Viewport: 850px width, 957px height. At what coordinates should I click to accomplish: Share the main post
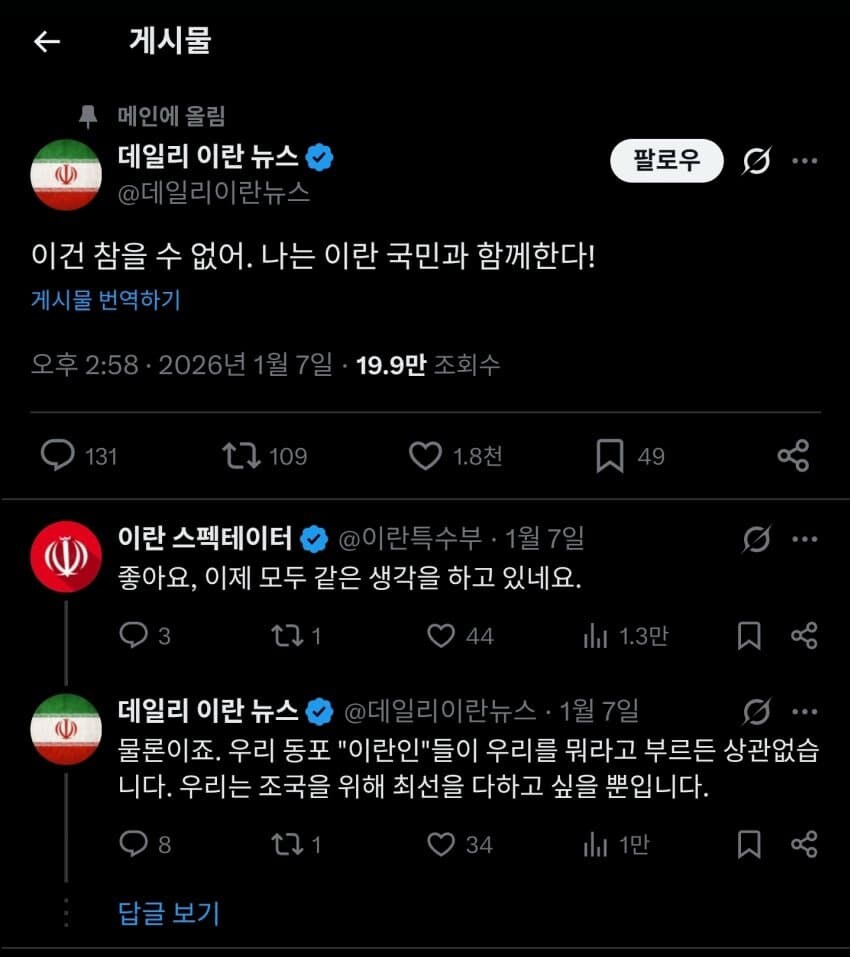coord(793,456)
